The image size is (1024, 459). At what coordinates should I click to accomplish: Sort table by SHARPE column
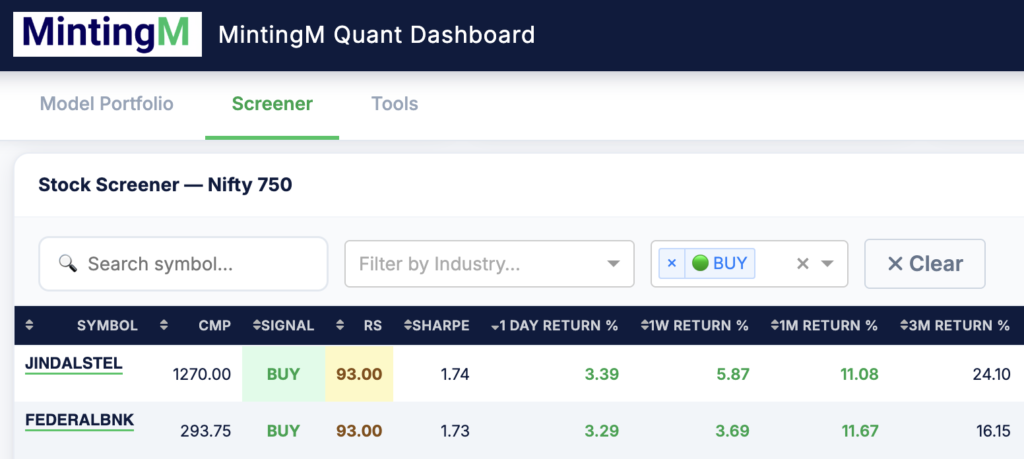click(x=436, y=325)
